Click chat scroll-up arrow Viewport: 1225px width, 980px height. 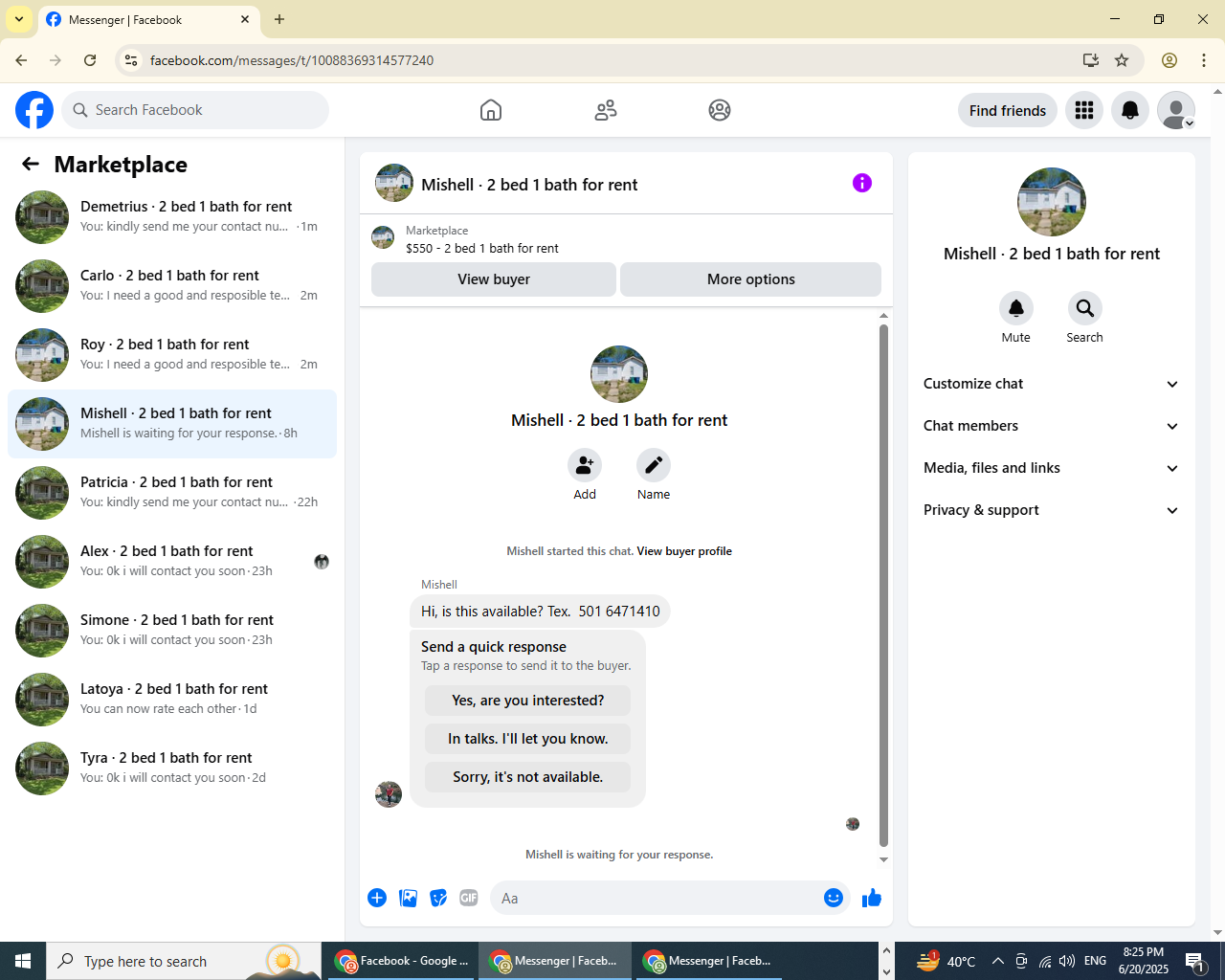click(x=883, y=315)
